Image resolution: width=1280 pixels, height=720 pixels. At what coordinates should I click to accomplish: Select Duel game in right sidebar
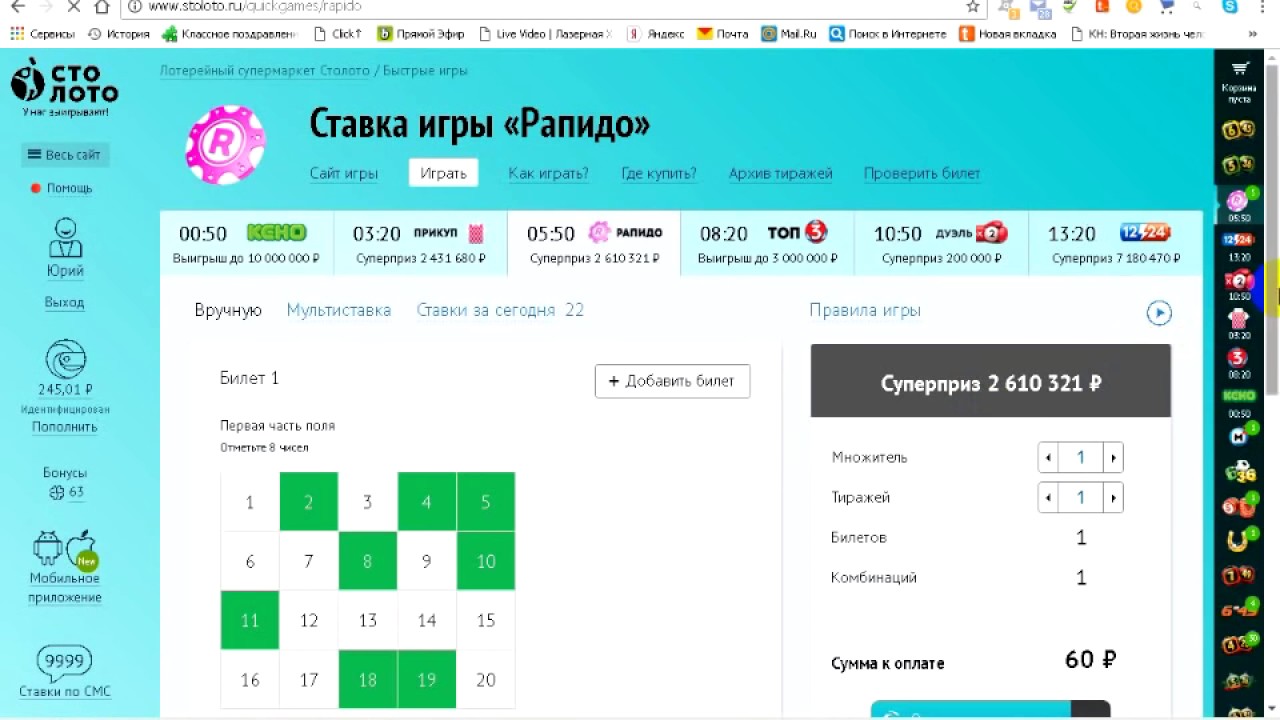pos(1239,281)
